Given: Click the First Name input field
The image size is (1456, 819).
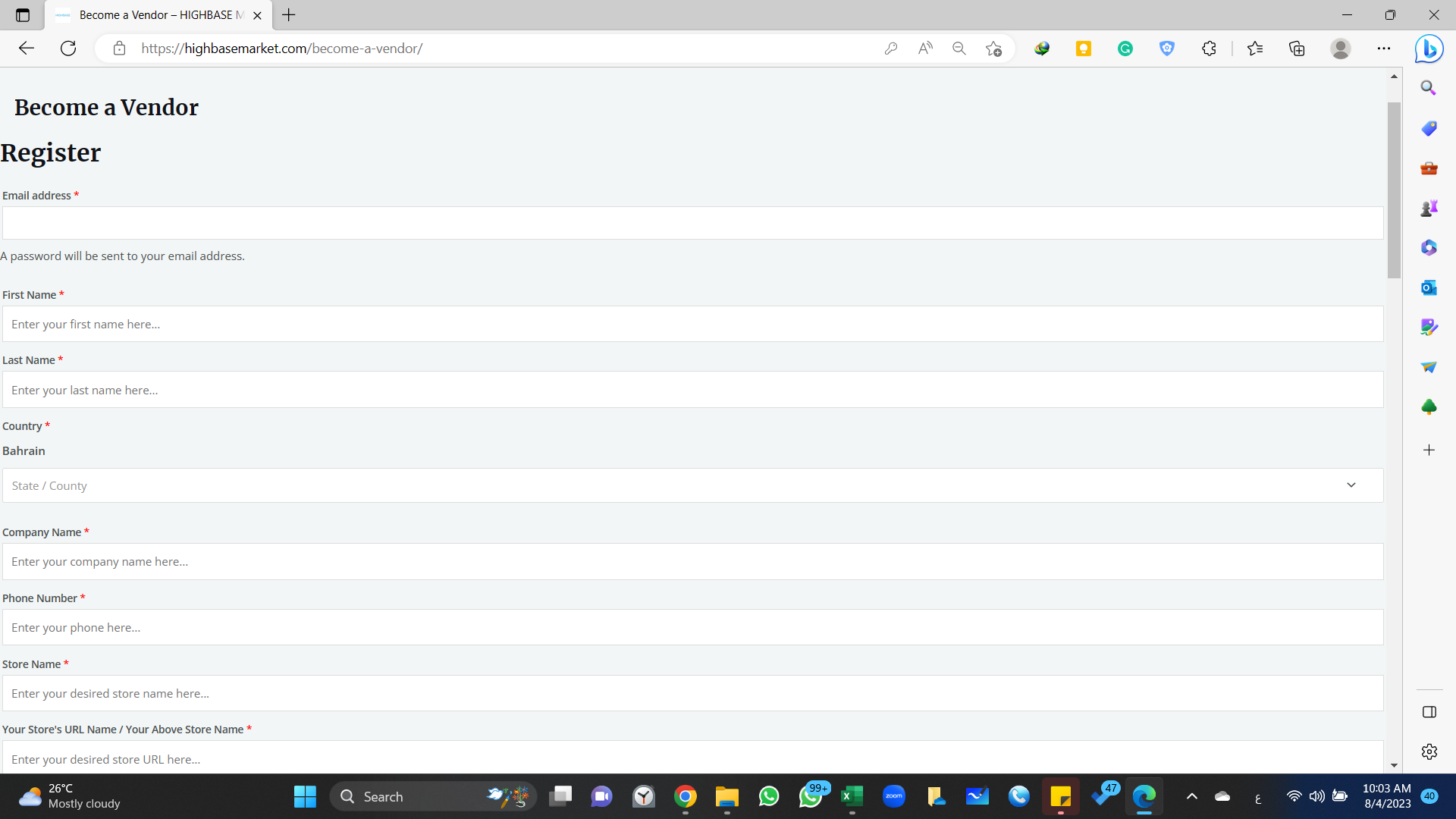Looking at the screenshot, I should tap(692, 324).
